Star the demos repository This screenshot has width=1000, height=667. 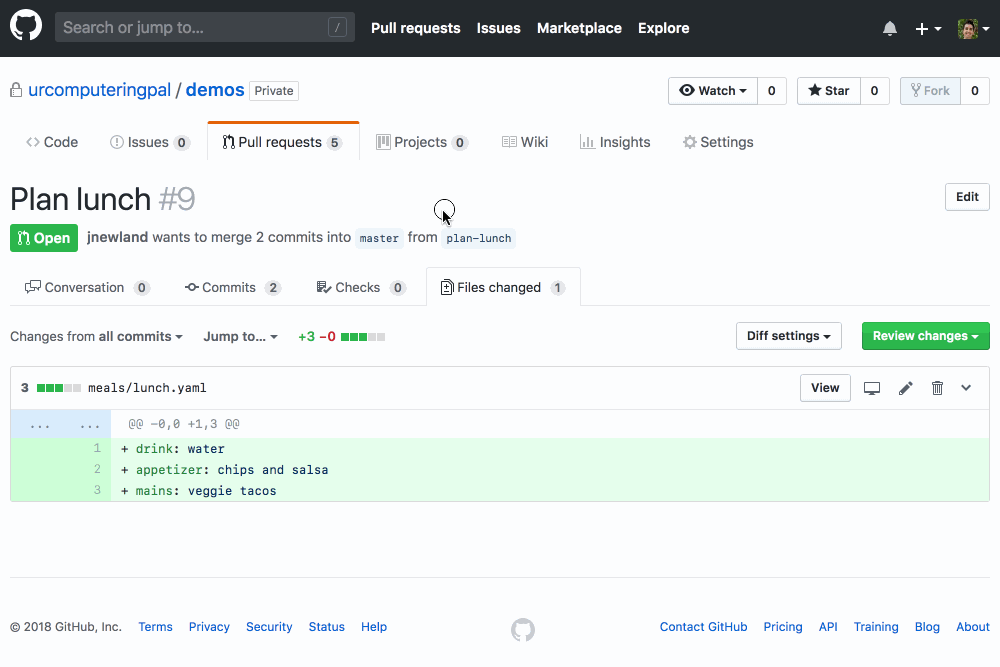pos(828,91)
